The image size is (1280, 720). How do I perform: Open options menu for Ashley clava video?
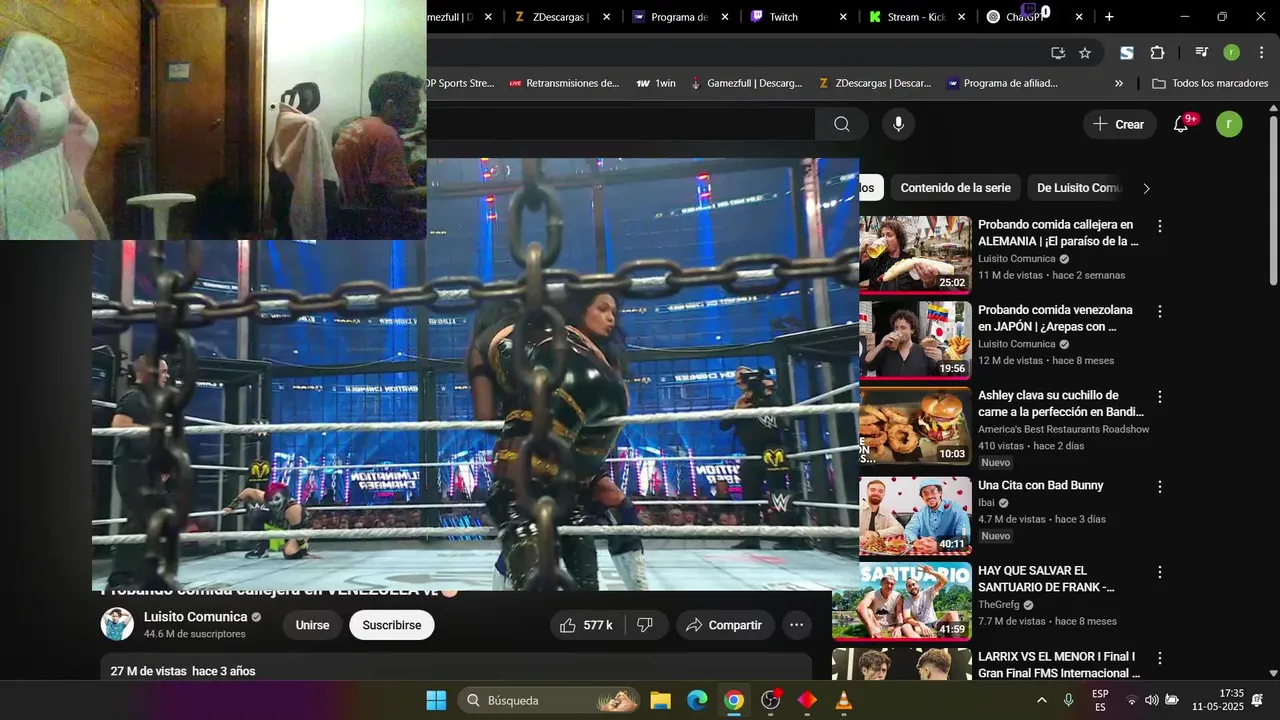point(1160,397)
